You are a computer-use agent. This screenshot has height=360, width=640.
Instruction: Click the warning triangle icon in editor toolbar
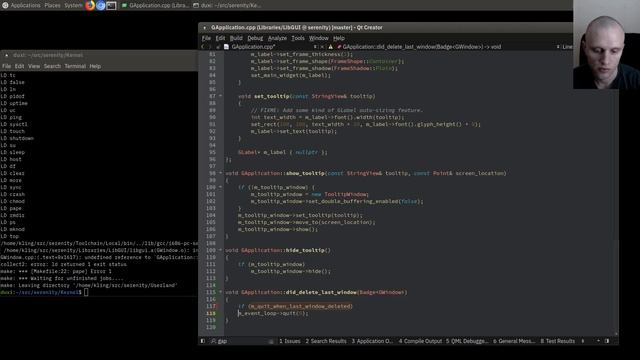click(331, 47)
